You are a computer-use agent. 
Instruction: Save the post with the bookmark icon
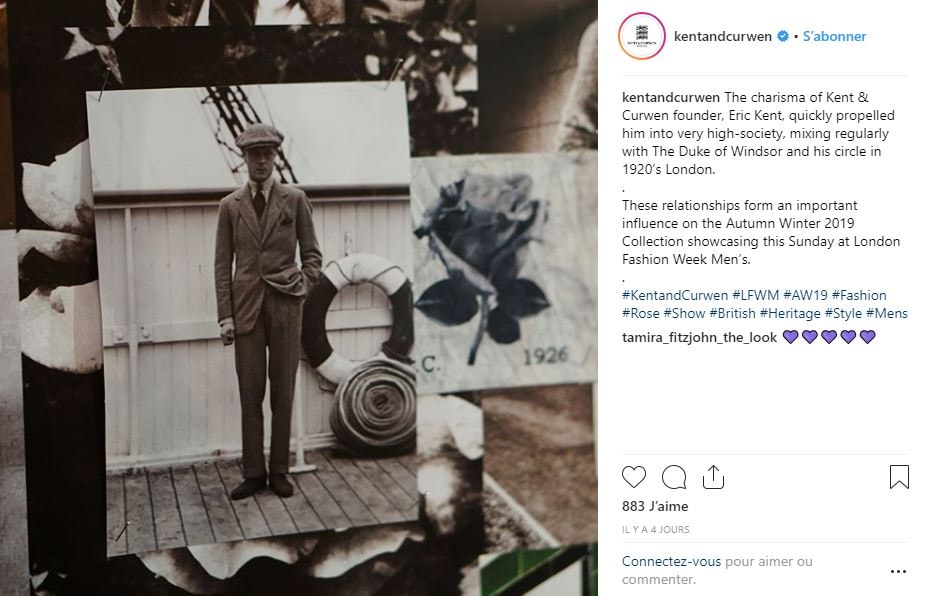(x=899, y=477)
